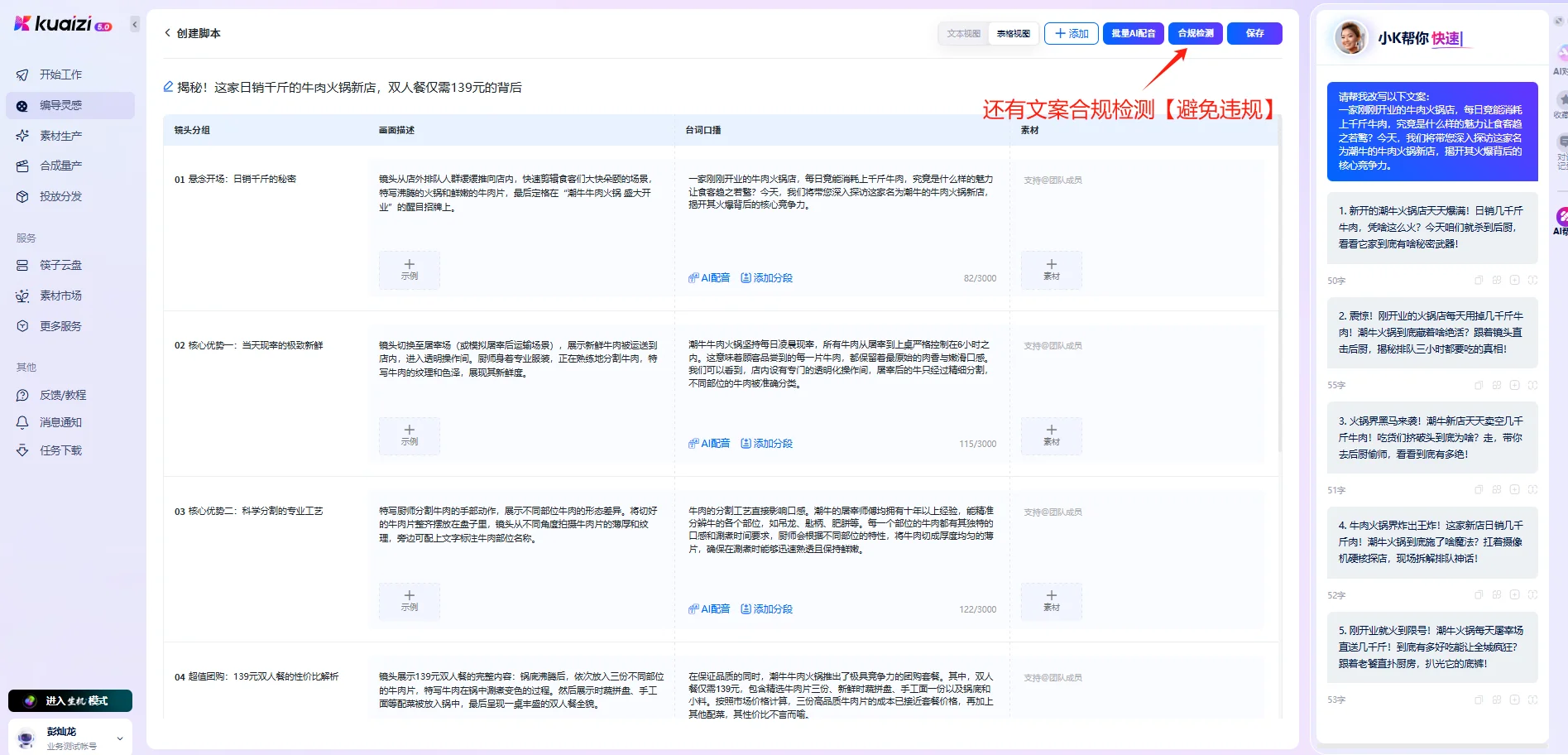Click the 合规检测 button

pyautogui.click(x=1196, y=33)
